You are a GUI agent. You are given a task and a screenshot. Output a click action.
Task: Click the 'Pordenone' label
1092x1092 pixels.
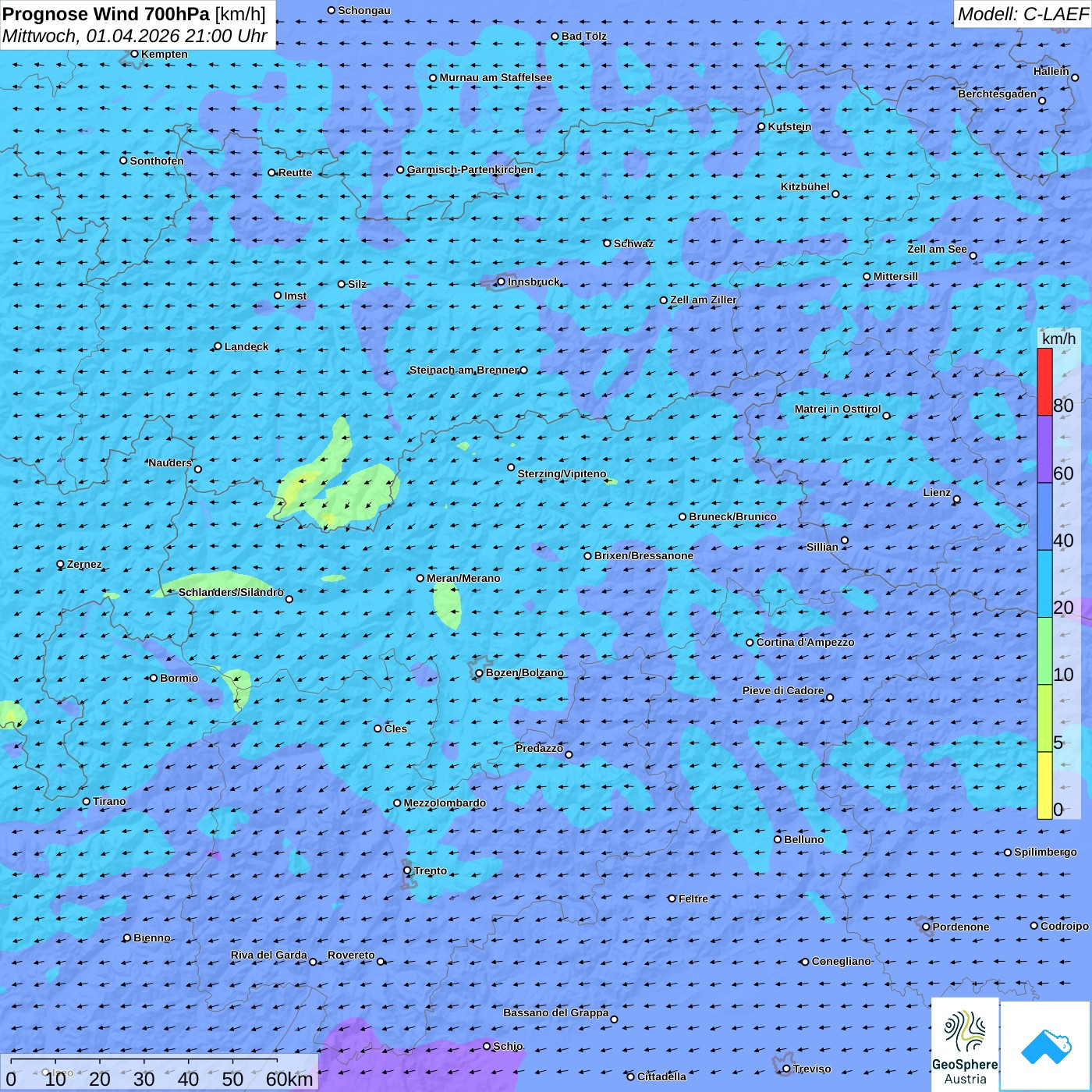(961, 927)
